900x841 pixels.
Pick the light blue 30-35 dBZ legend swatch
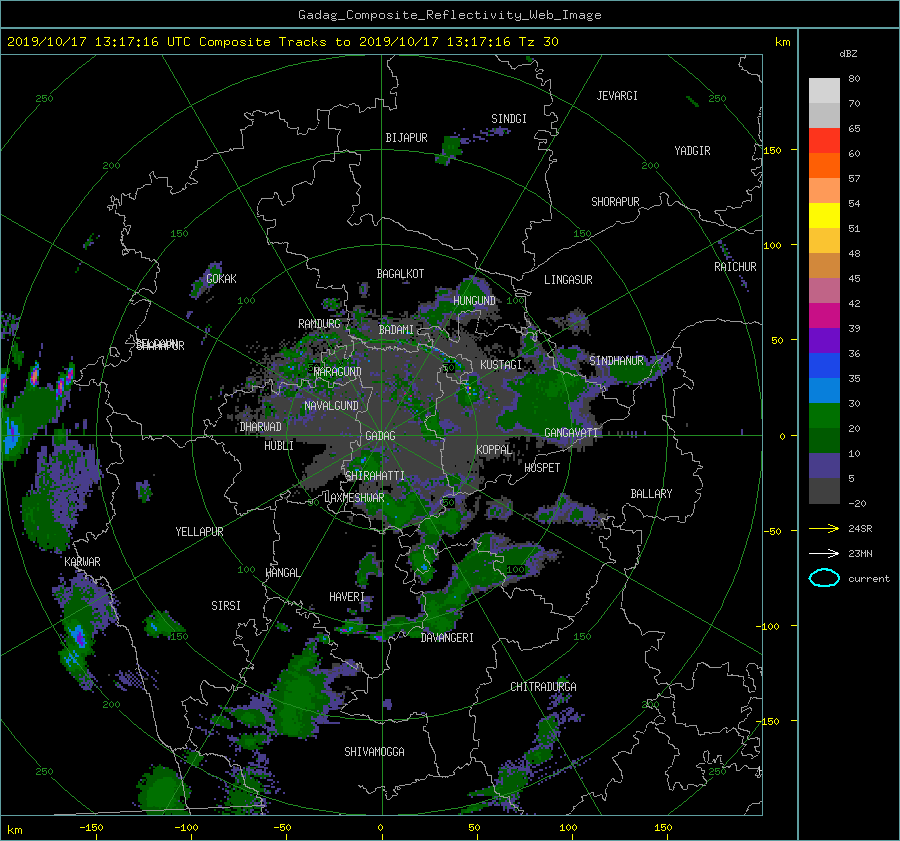point(824,391)
